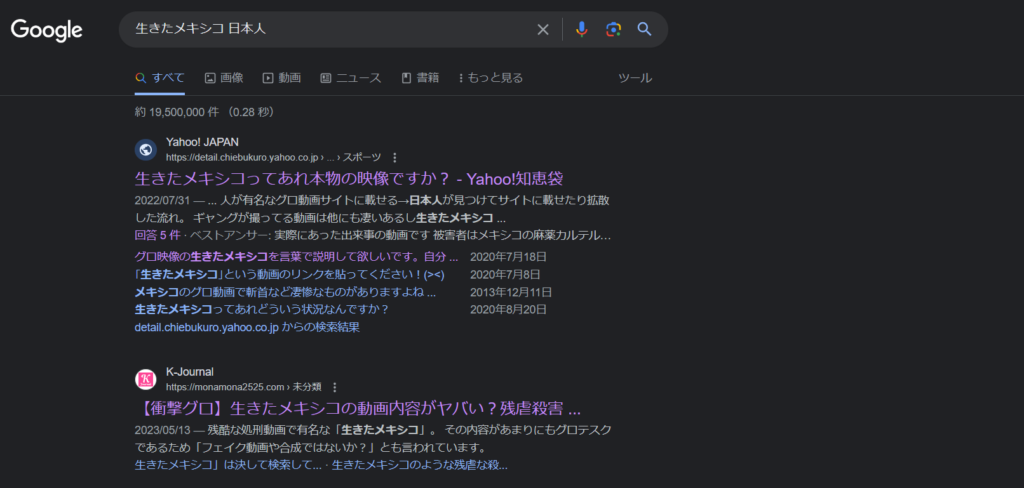The width and height of the screenshot is (1024, 488).
Task: Click detail.chiebukuro.yahoo.co.jp からの検索結果 link
Action: 247,327
